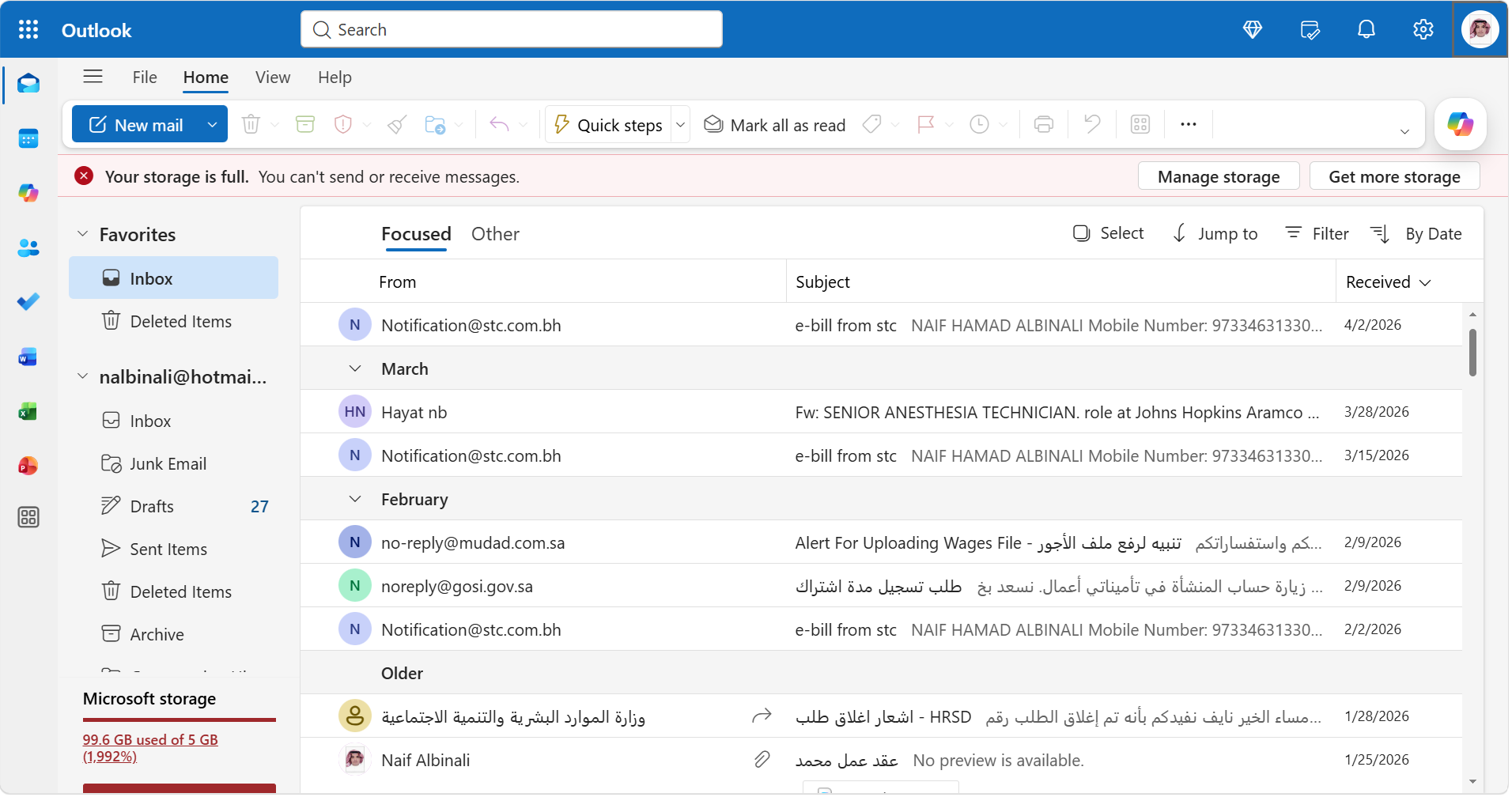This screenshot has width=1512, height=797.
Task: Open account profile picture
Action: pyautogui.click(x=1480, y=29)
